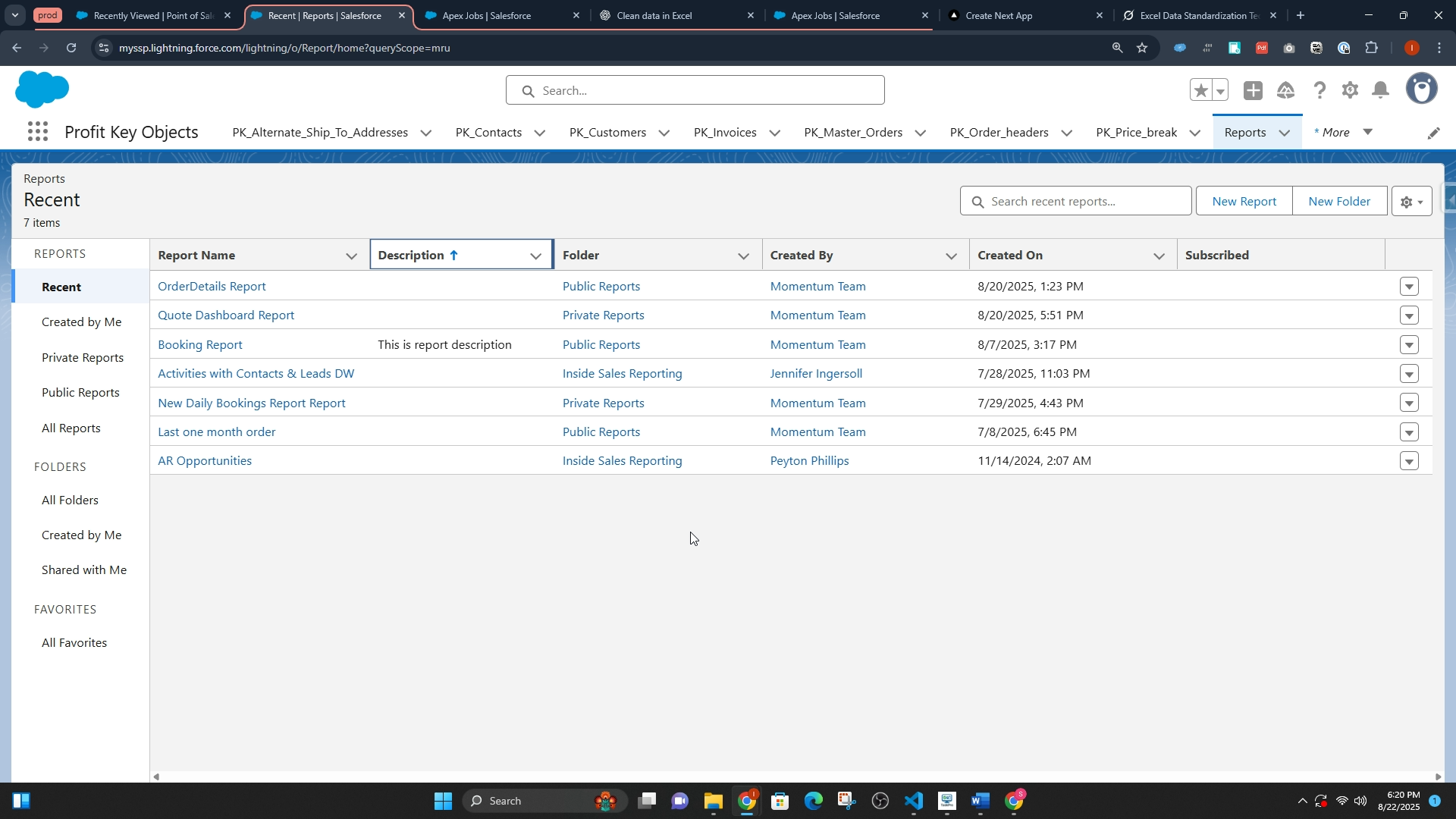The image size is (1456, 819).
Task: Open the Salesforce Help question mark icon
Action: (1319, 90)
